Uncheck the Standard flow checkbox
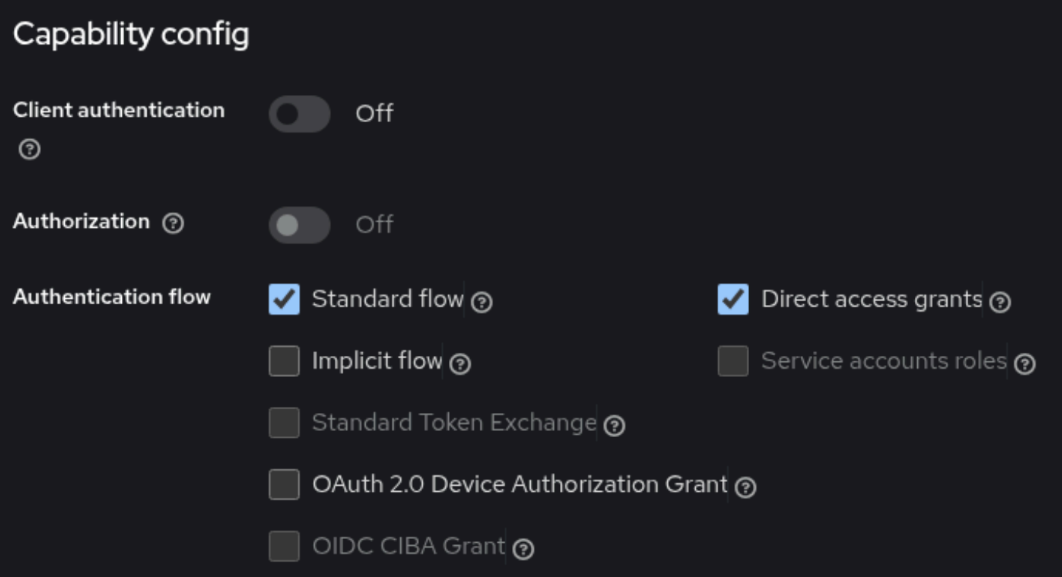Viewport: 1062px width, 577px height. click(x=284, y=299)
